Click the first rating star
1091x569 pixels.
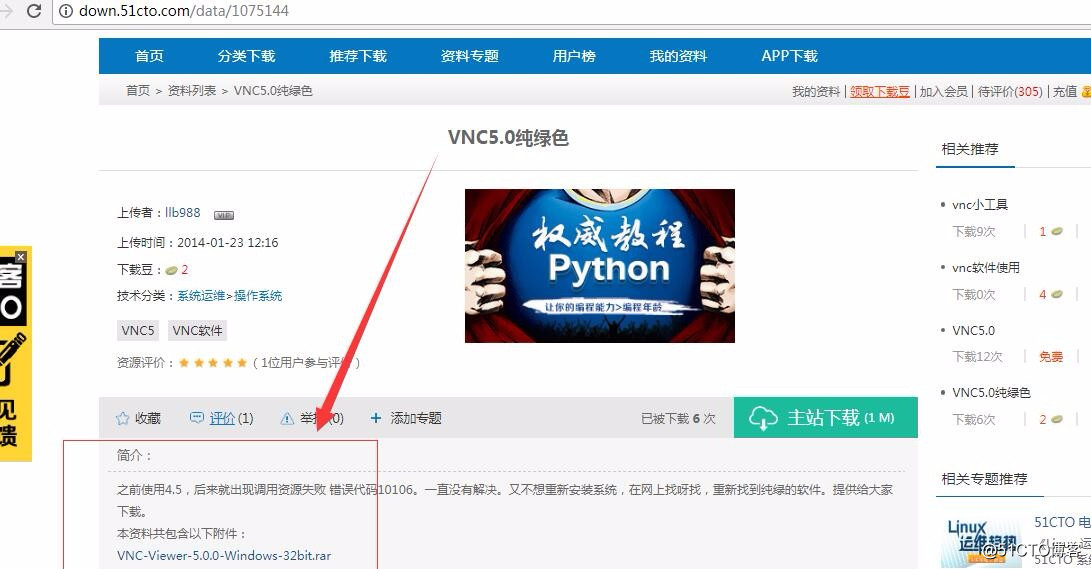click(x=184, y=362)
